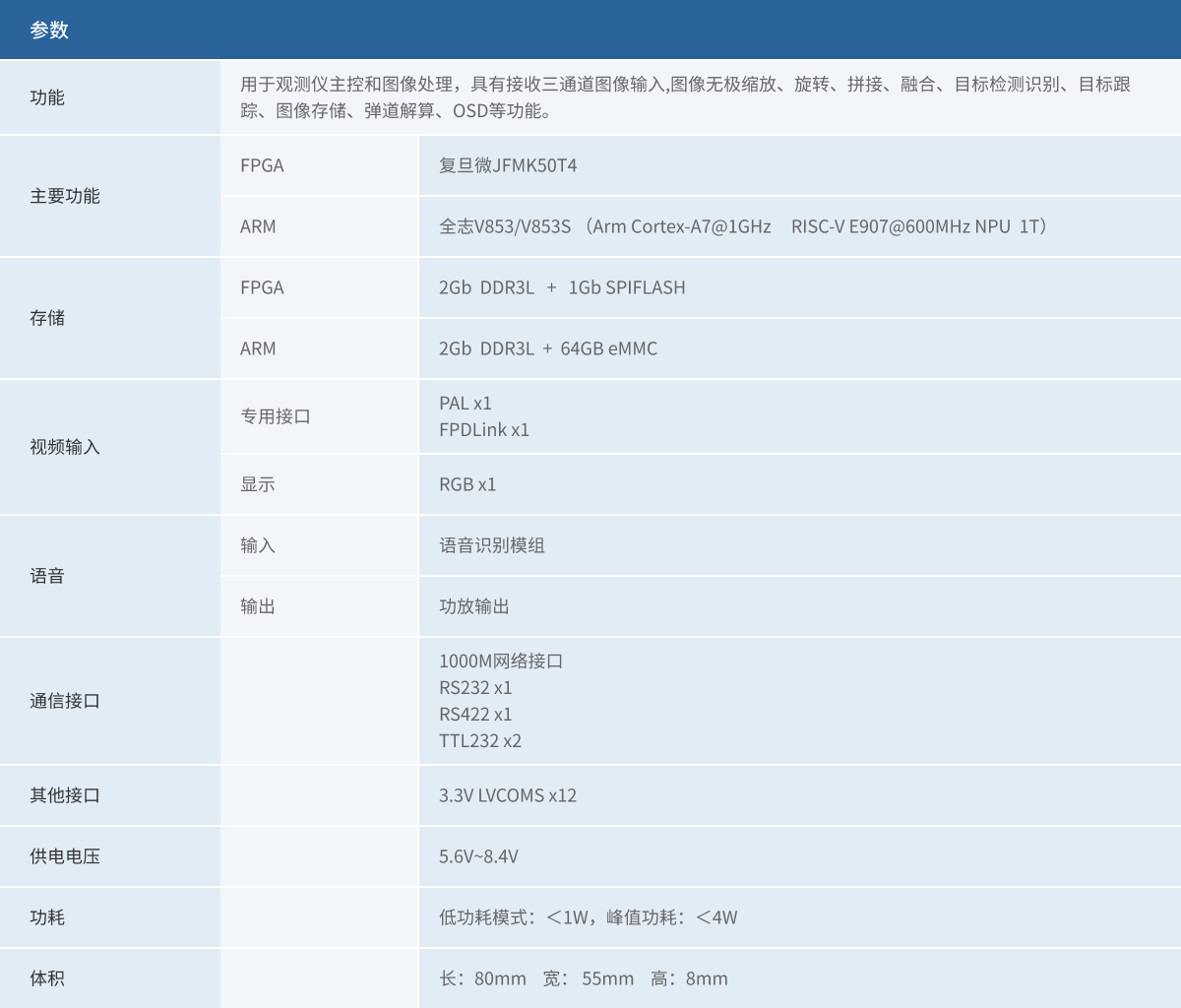1181x1008 pixels.
Task: Select the 存储 row label
Action: click(47, 318)
